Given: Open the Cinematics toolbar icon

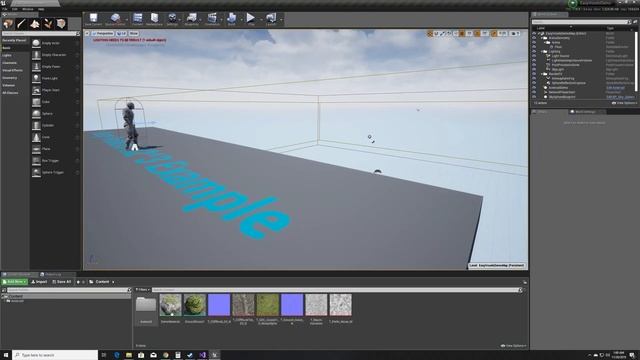Looking at the screenshot, I should (212, 19).
